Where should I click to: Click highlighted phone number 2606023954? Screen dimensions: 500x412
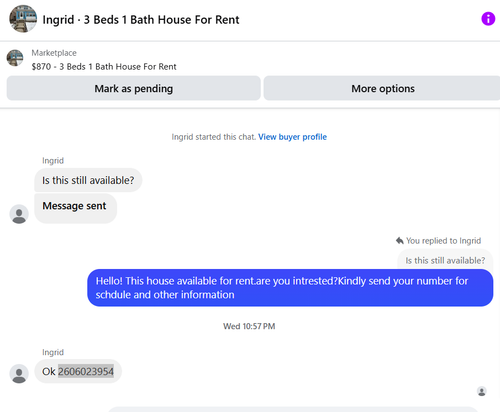(86, 371)
